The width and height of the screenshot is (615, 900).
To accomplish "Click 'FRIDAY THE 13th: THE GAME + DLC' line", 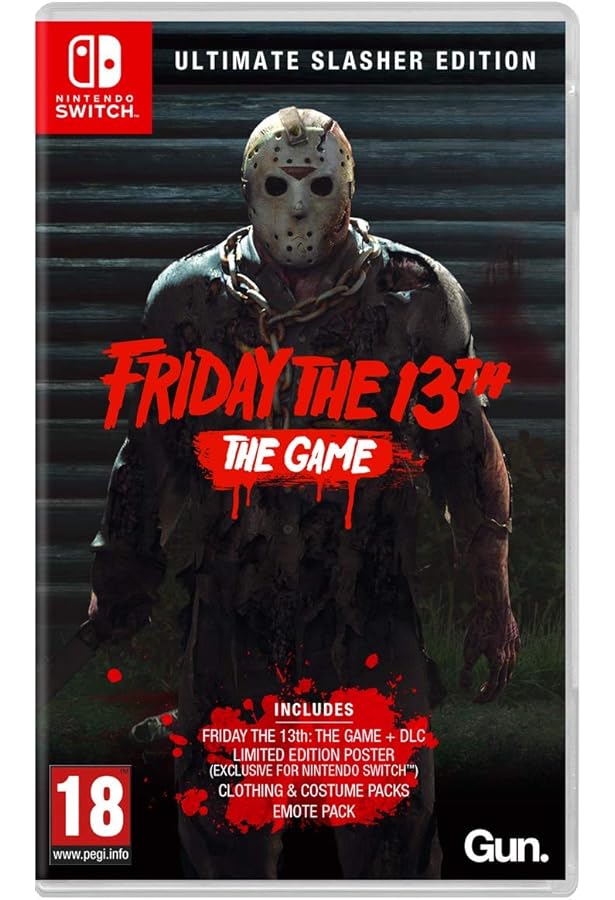I will pyautogui.click(x=313, y=736).
